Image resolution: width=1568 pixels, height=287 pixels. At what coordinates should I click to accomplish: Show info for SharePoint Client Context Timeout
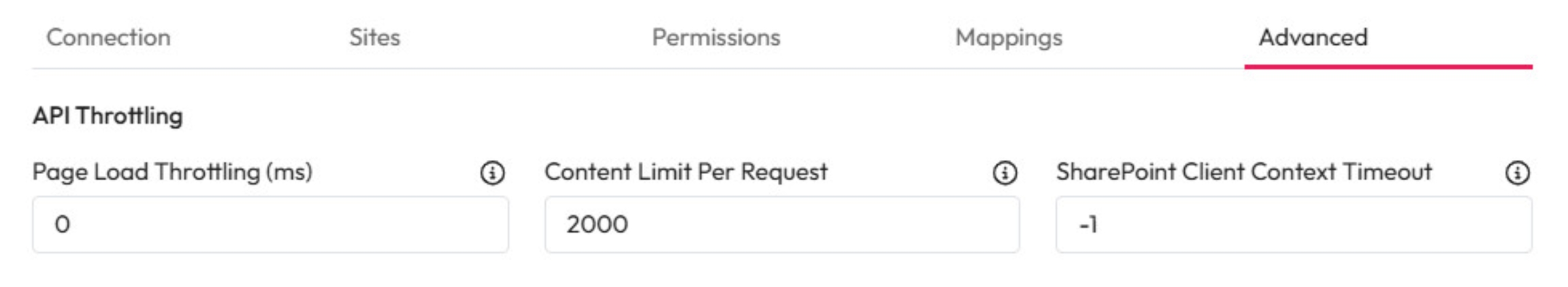click(1517, 173)
